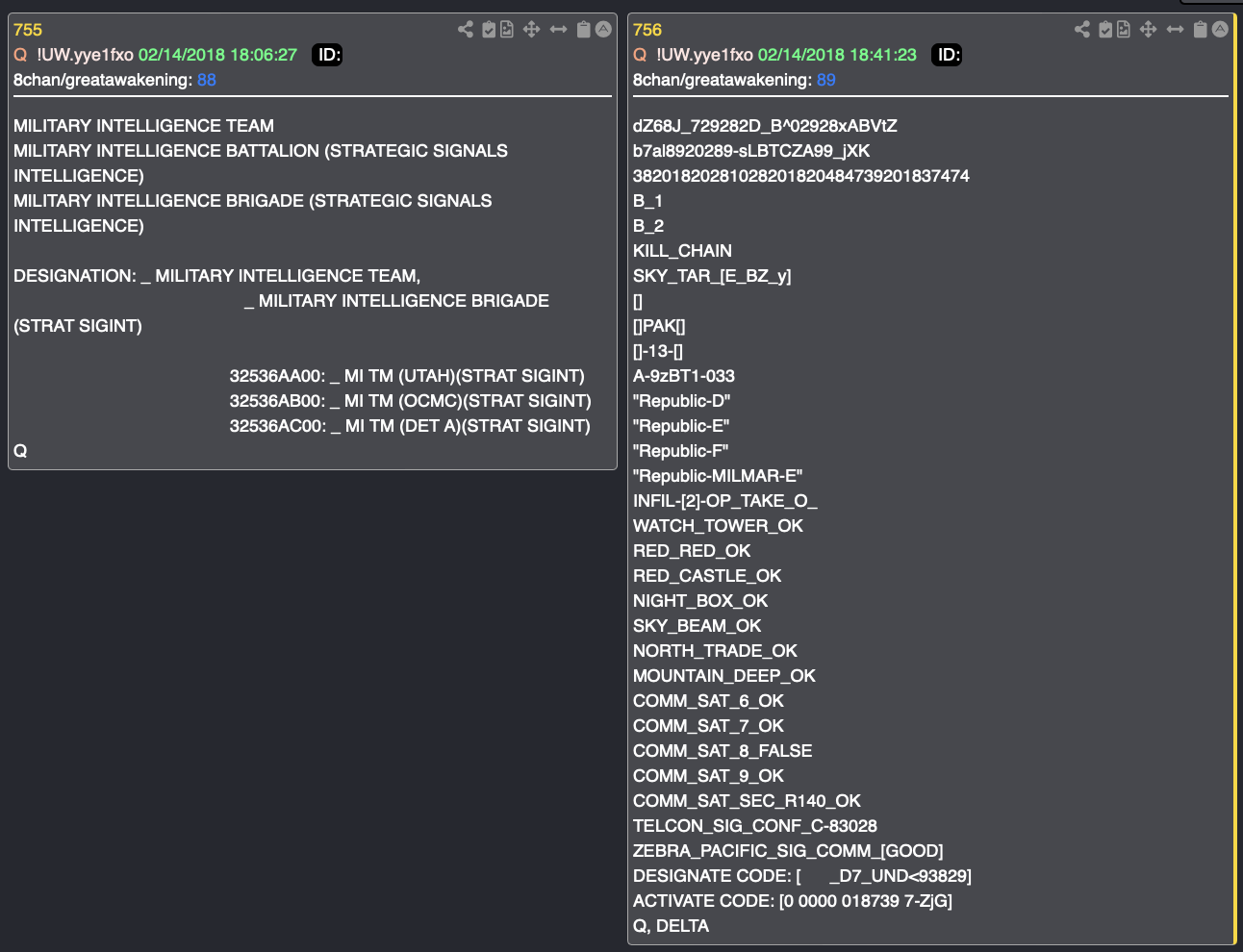Click ZEBRA_PACIFIC_SIG_COMM_[GOOD] line

click(x=788, y=851)
